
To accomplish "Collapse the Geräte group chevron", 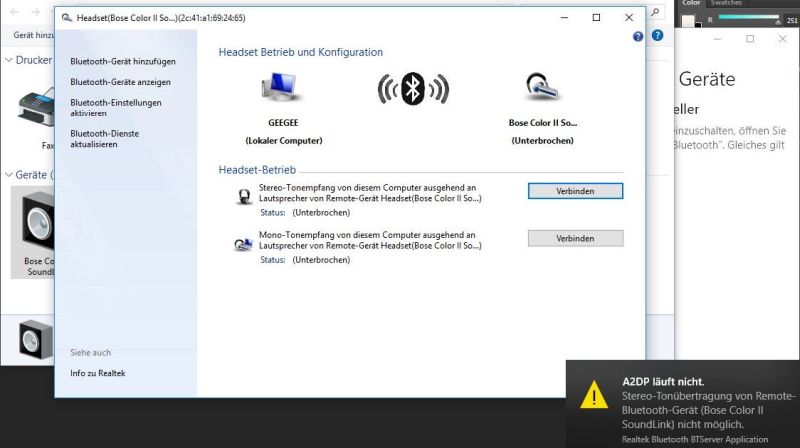I will click(9, 175).
